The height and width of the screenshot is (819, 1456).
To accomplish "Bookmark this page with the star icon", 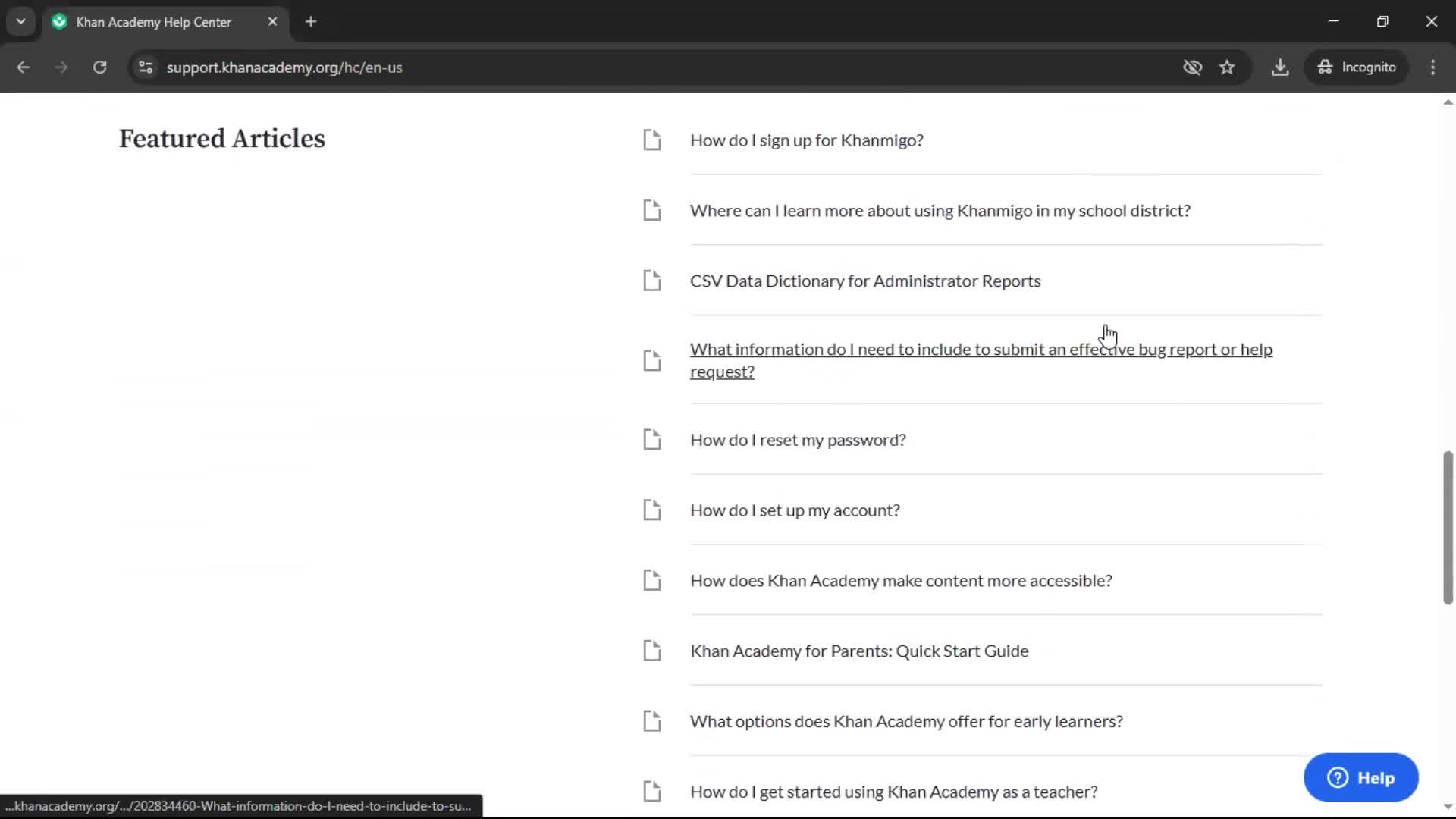I will pos(1227,67).
